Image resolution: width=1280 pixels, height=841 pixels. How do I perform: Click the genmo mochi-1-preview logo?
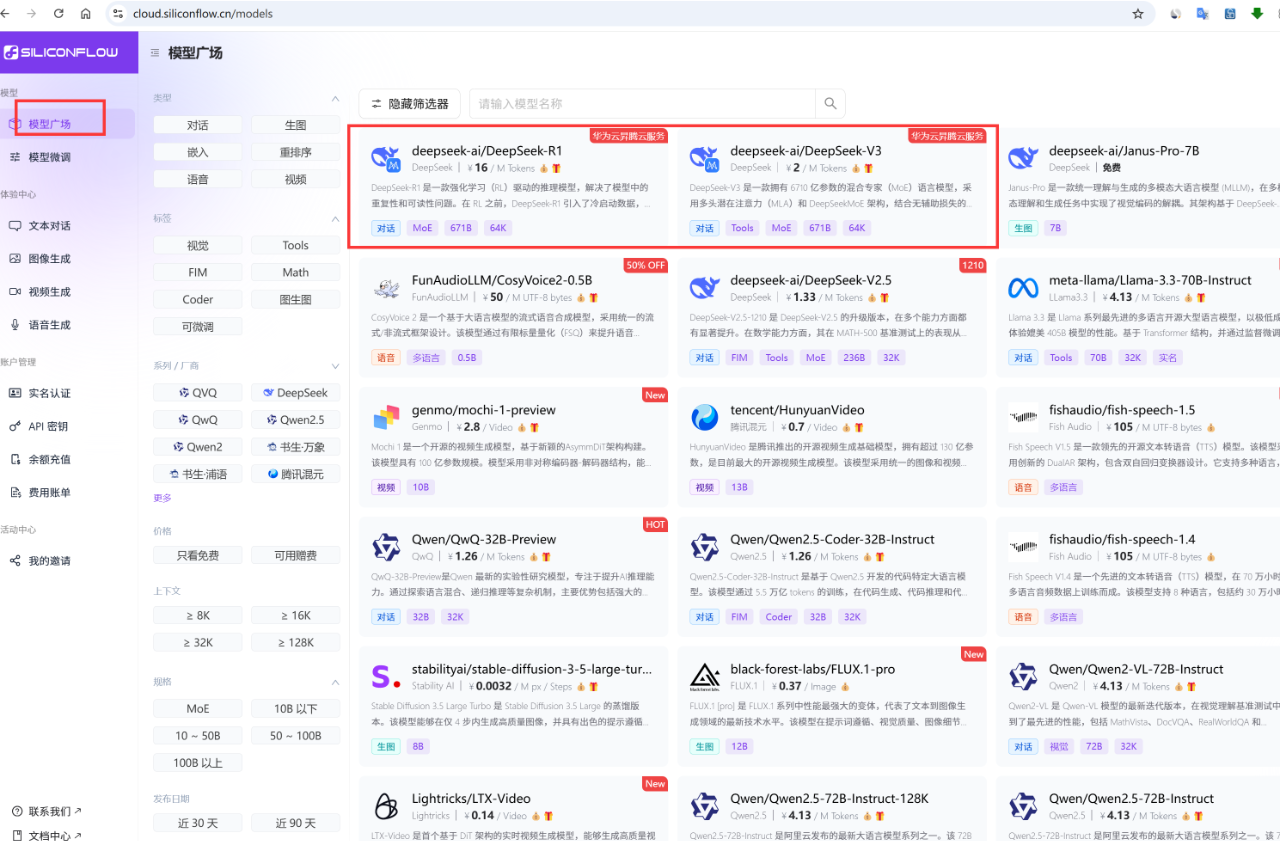click(386, 417)
